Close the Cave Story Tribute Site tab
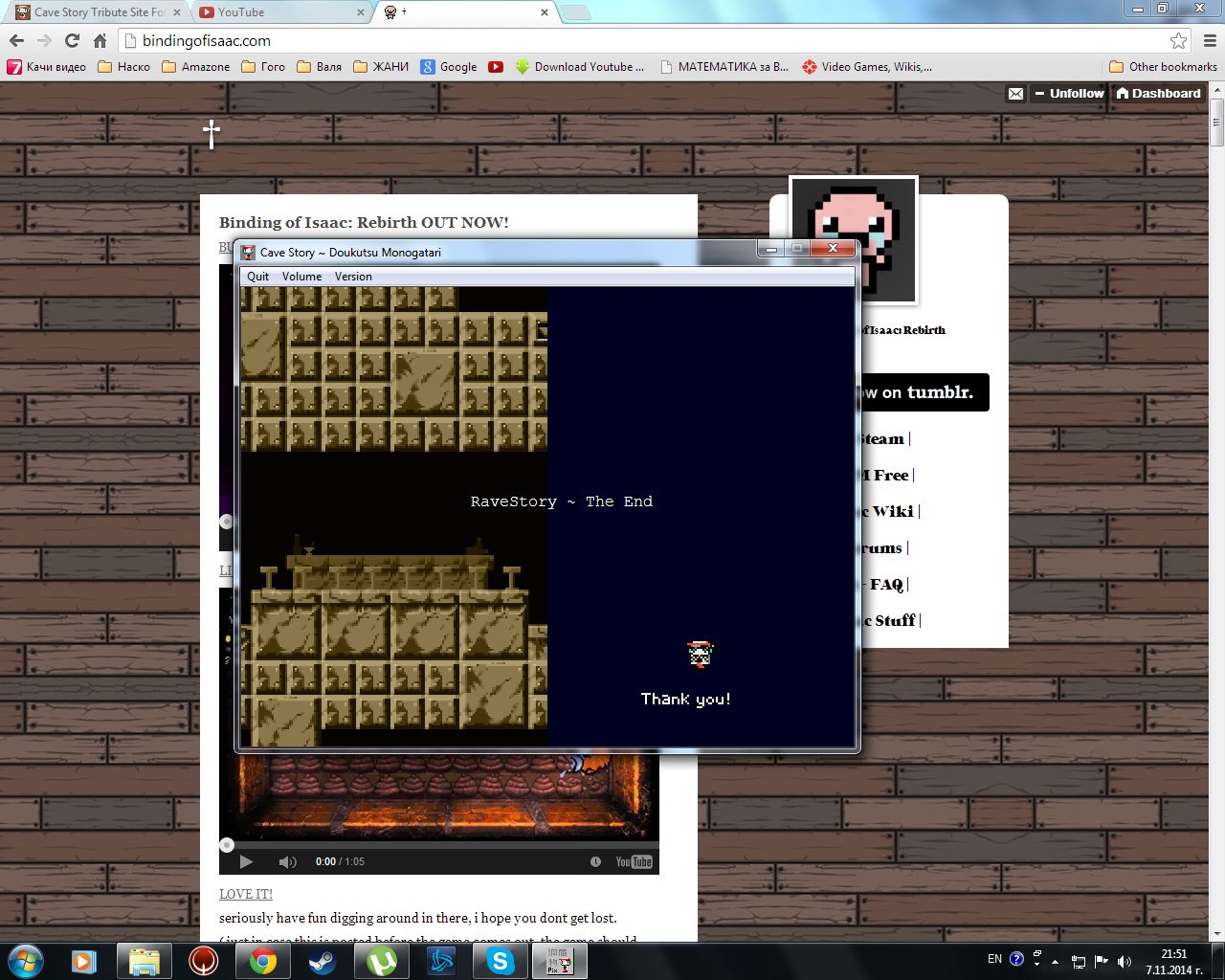This screenshot has height=980, width=1225. coord(176,12)
